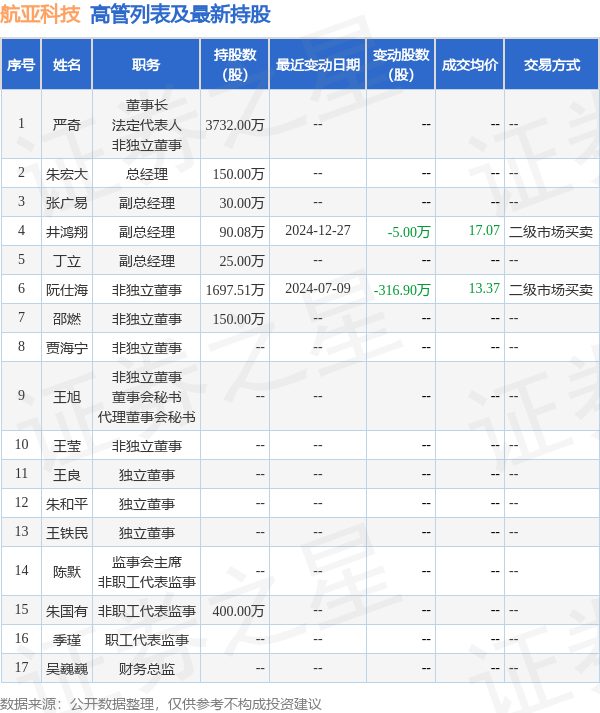600x713 pixels.
Task: Click the name 王旭
Action: pos(66,397)
